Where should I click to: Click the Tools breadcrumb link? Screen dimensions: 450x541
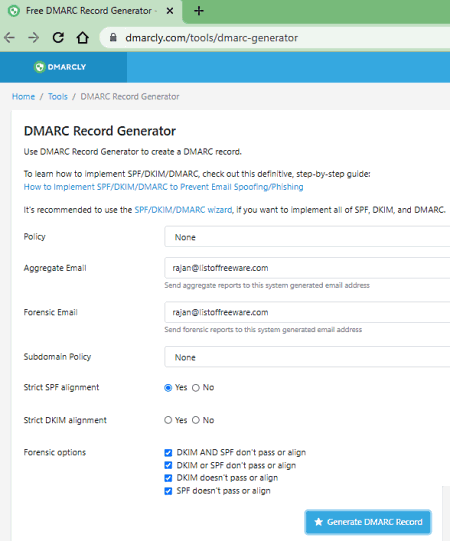(x=58, y=97)
